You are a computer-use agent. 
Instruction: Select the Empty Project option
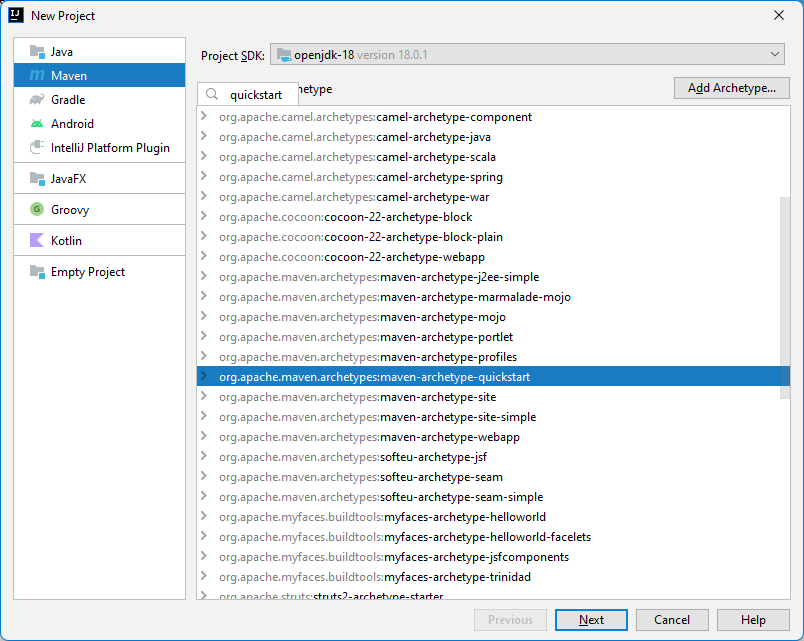click(x=87, y=271)
